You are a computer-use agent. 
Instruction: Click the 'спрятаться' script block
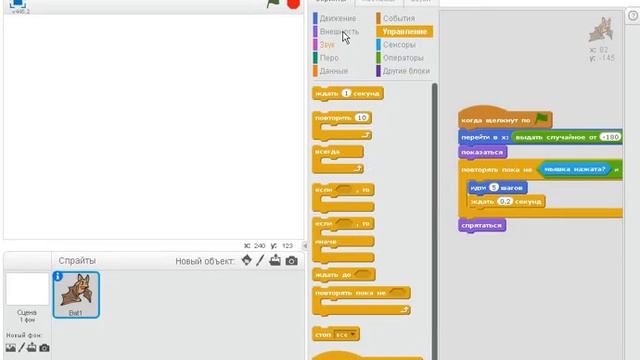pyautogui.click(x=482, y=225)
